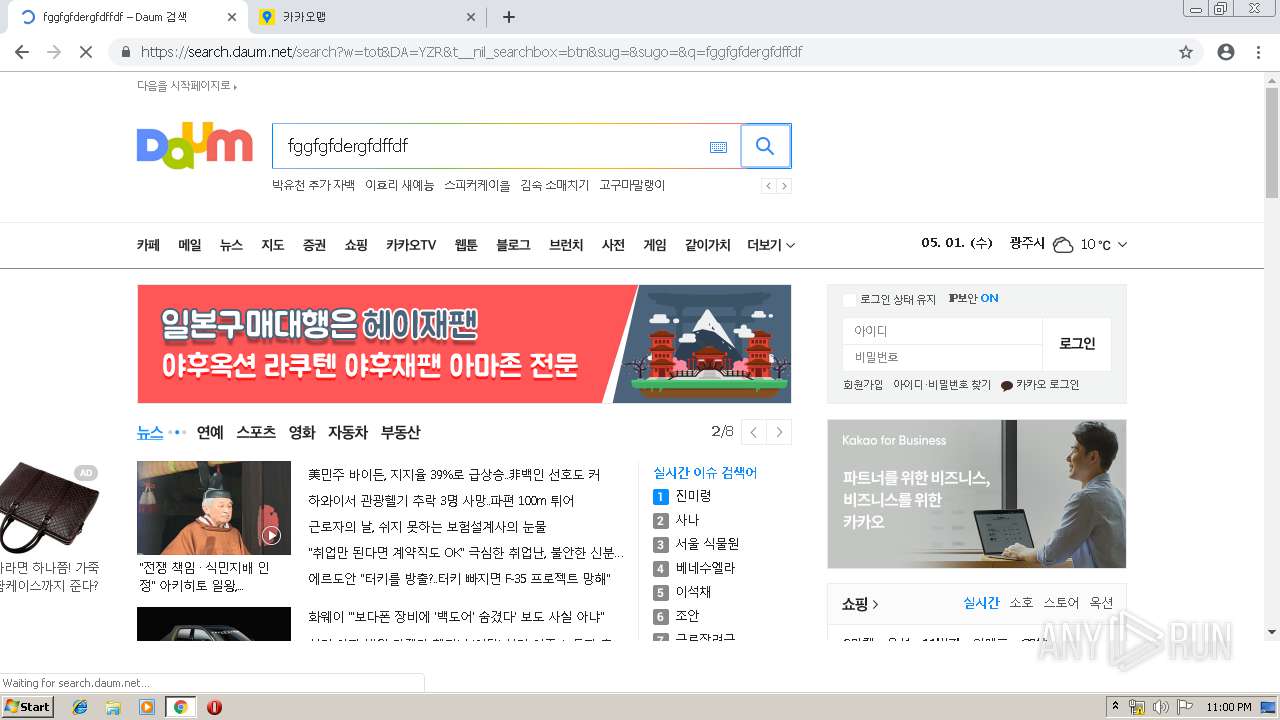Screen dimensions: 1280x720
Task: Show next suggested keywords
Action: [x=784, y=186]
